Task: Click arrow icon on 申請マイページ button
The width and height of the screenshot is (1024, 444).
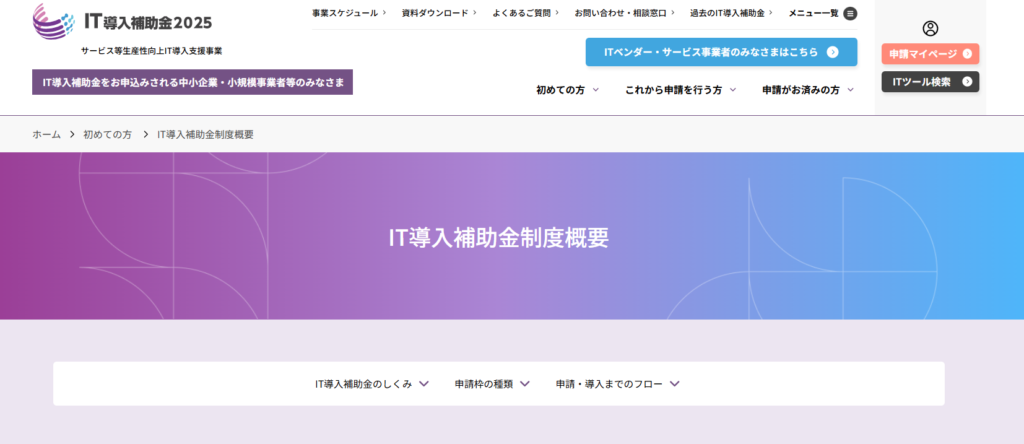Action: 967,54
